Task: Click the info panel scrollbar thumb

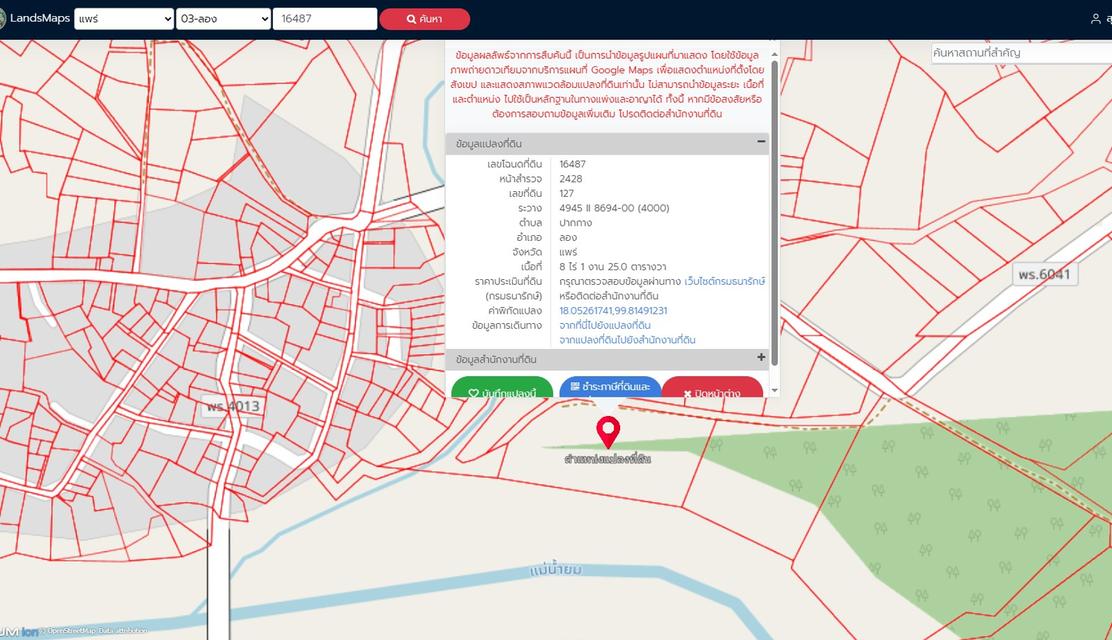Action: pyautogui.click(x=774, y=213)
